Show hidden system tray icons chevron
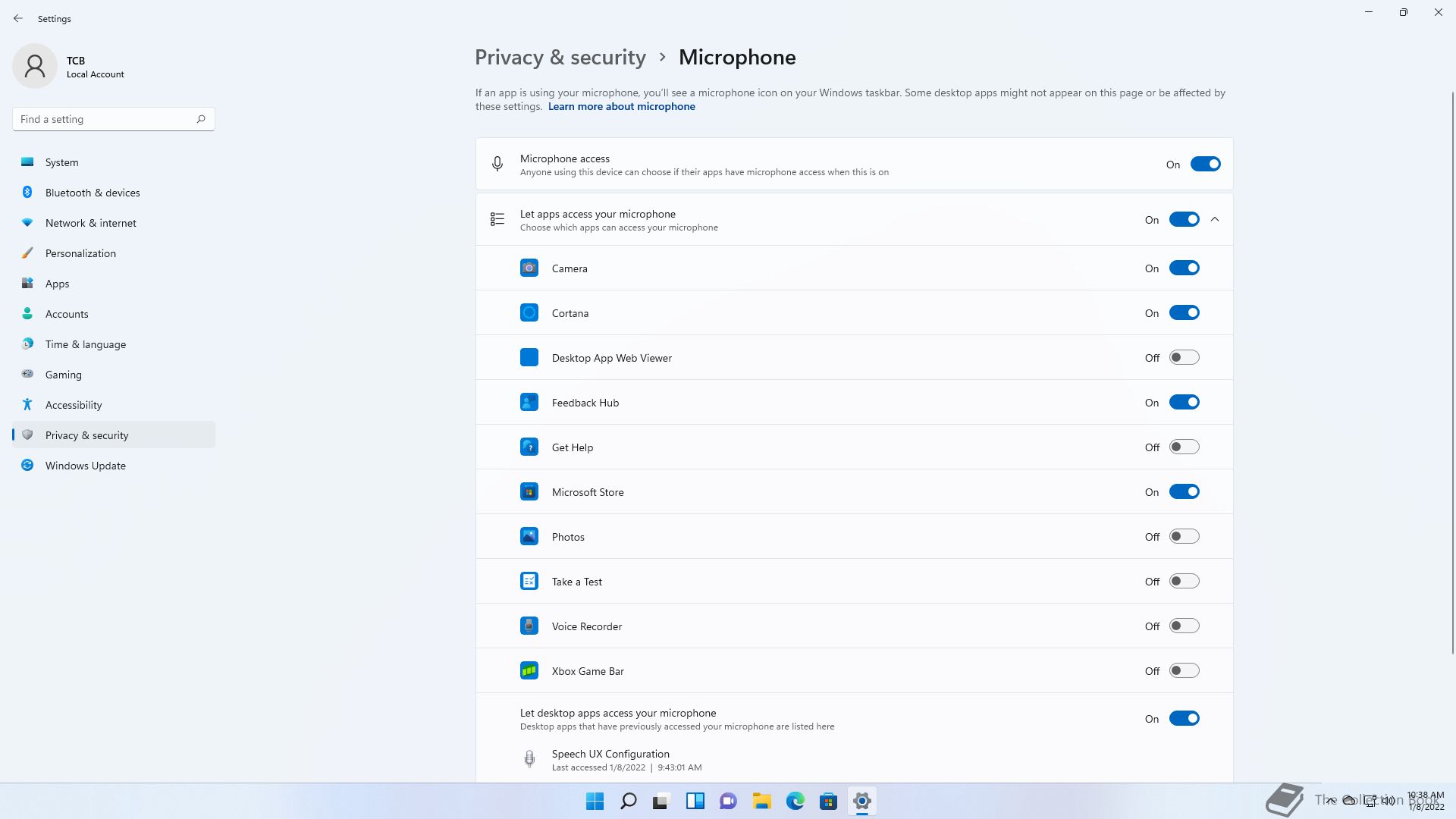 pyautogui.click(x=1330, y=801)
